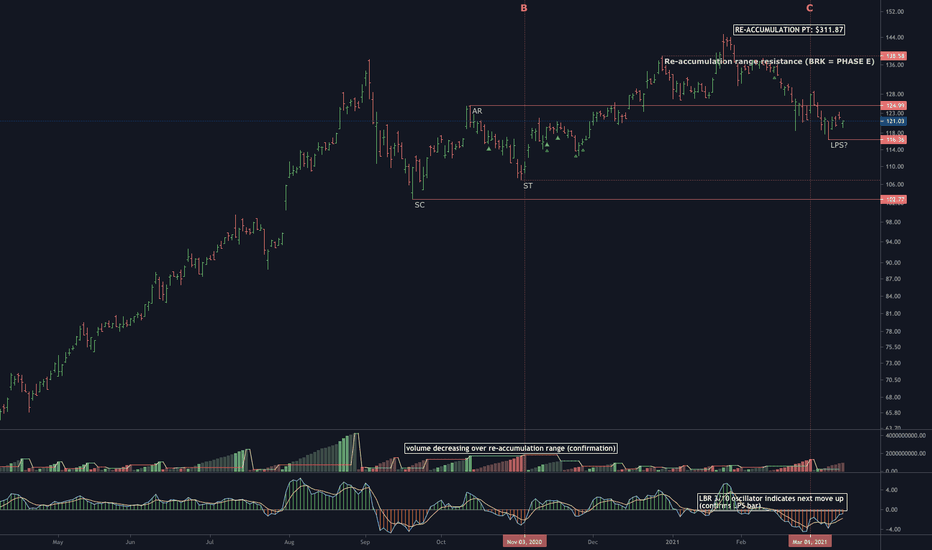Viewport: 932px width, 550px height.
Task: Click the Sep label on time axis
Action: [365, 542]
